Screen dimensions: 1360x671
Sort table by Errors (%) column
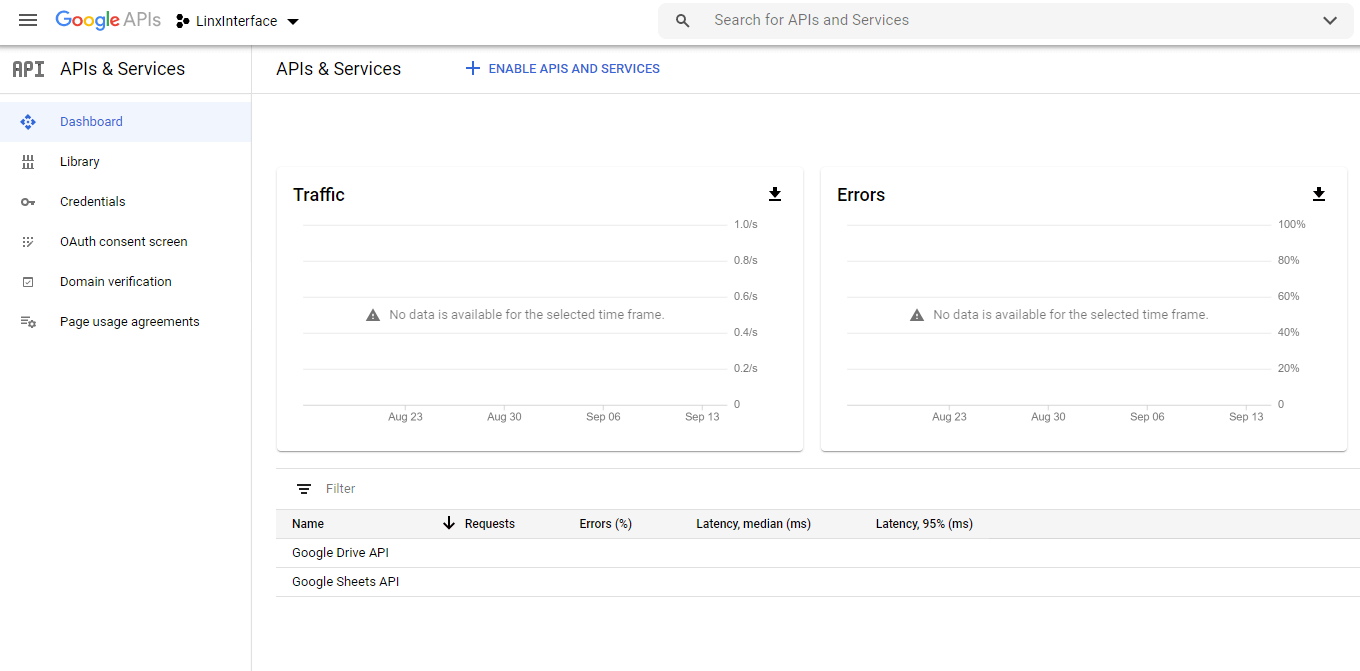click(x=606, y=524)
